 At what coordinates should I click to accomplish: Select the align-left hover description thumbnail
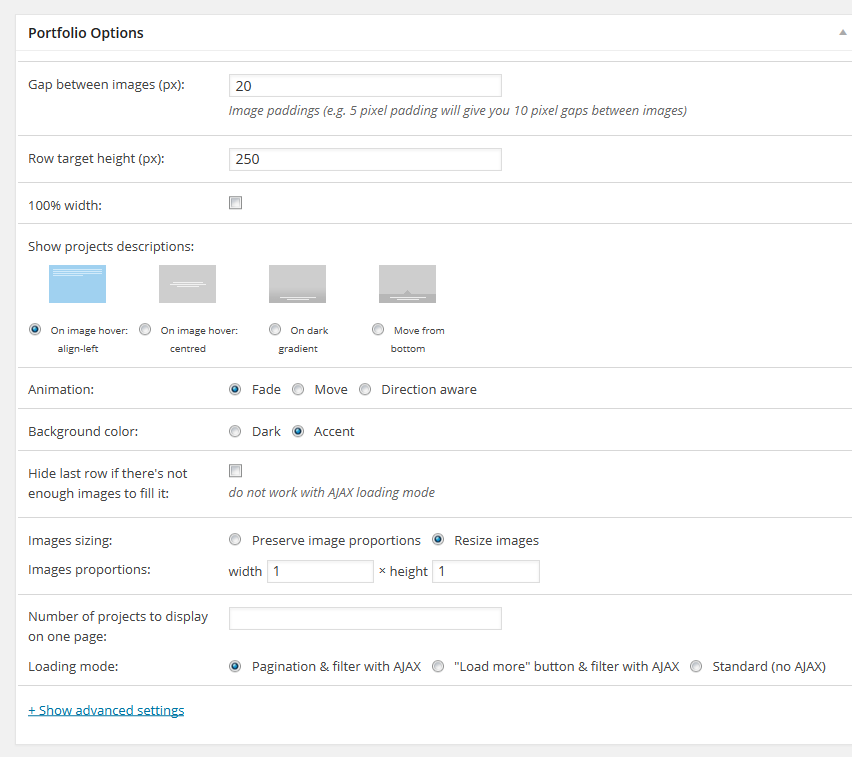click(77, 284)
